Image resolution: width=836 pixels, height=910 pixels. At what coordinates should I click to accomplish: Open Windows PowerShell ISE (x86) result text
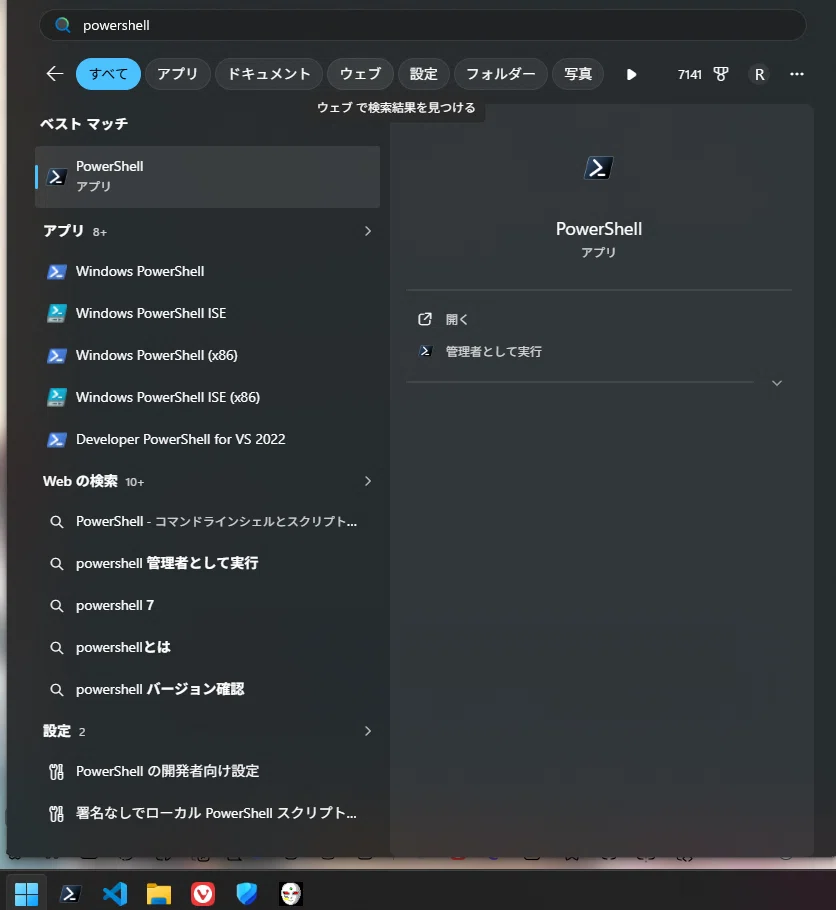point(168,397)
